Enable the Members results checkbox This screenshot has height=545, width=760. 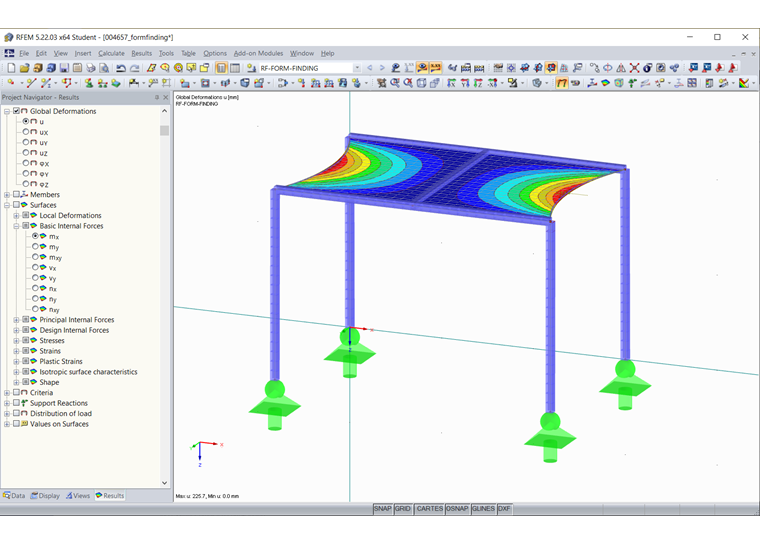[16, 194]
